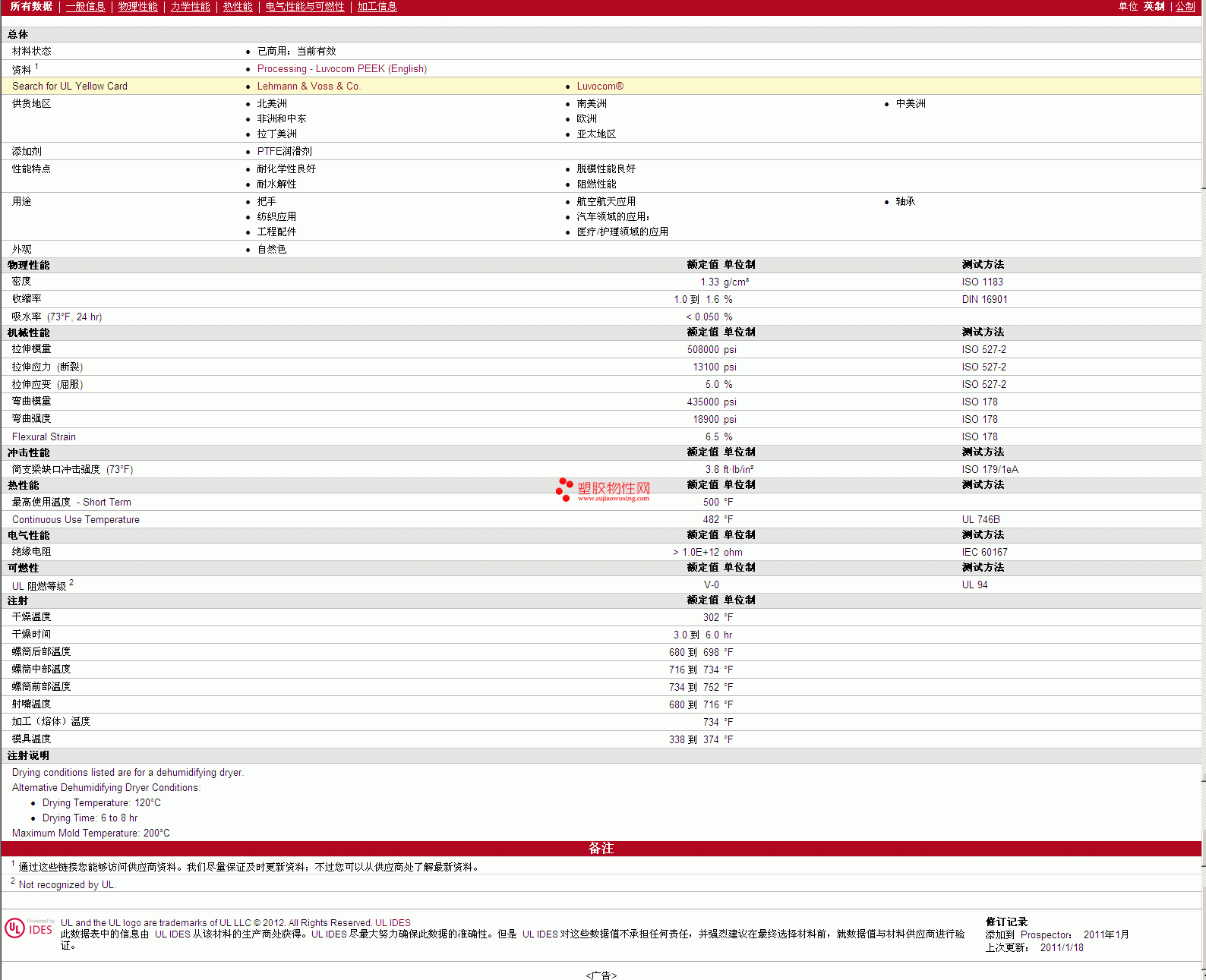1206x980 pixels.
Task: Click the 弯曲强度 property name
Action: 31,419
